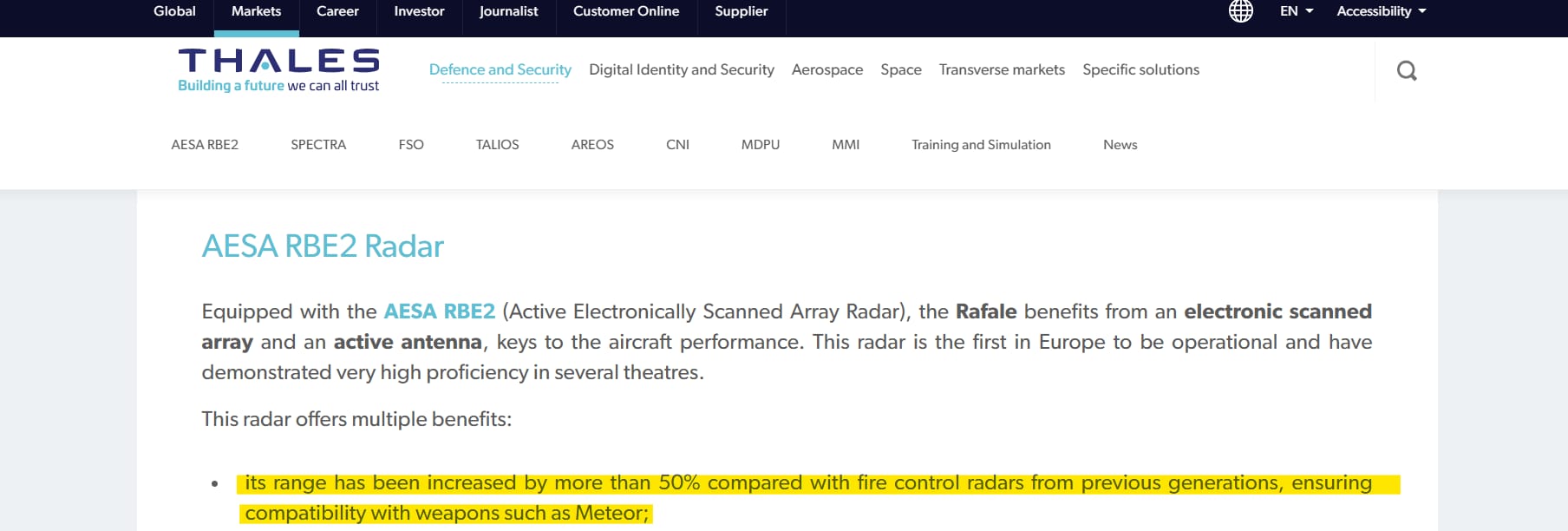
Task: Select Defence and Security market
Action: tap(500, 69)
